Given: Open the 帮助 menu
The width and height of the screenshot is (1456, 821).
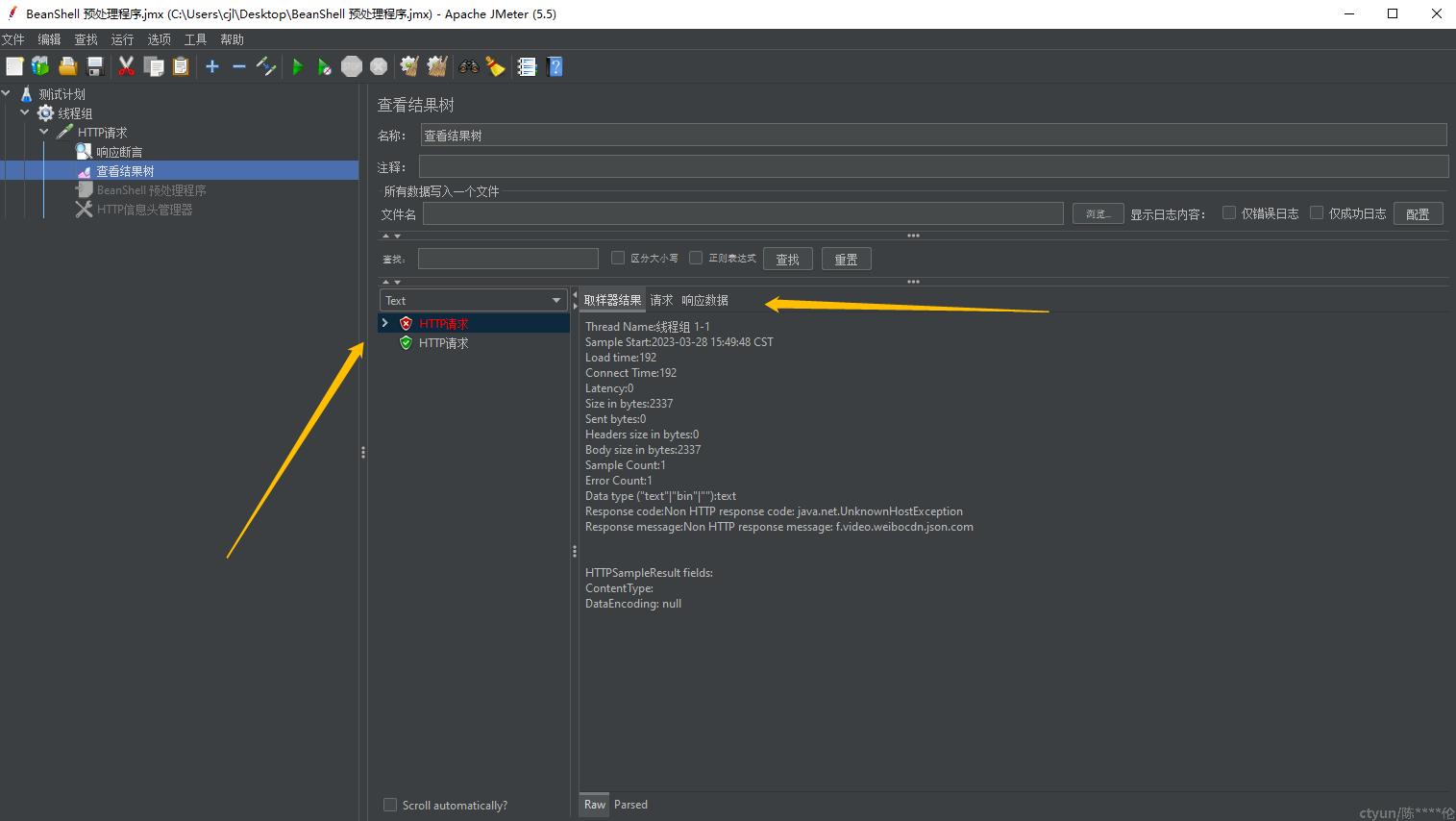Looking at the screenshot, I should tap(232, 39).
